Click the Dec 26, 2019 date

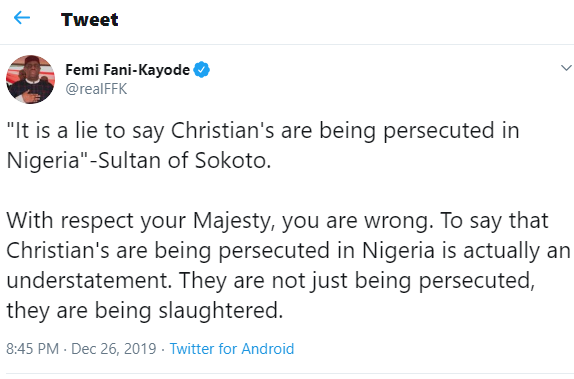point(113,349)
